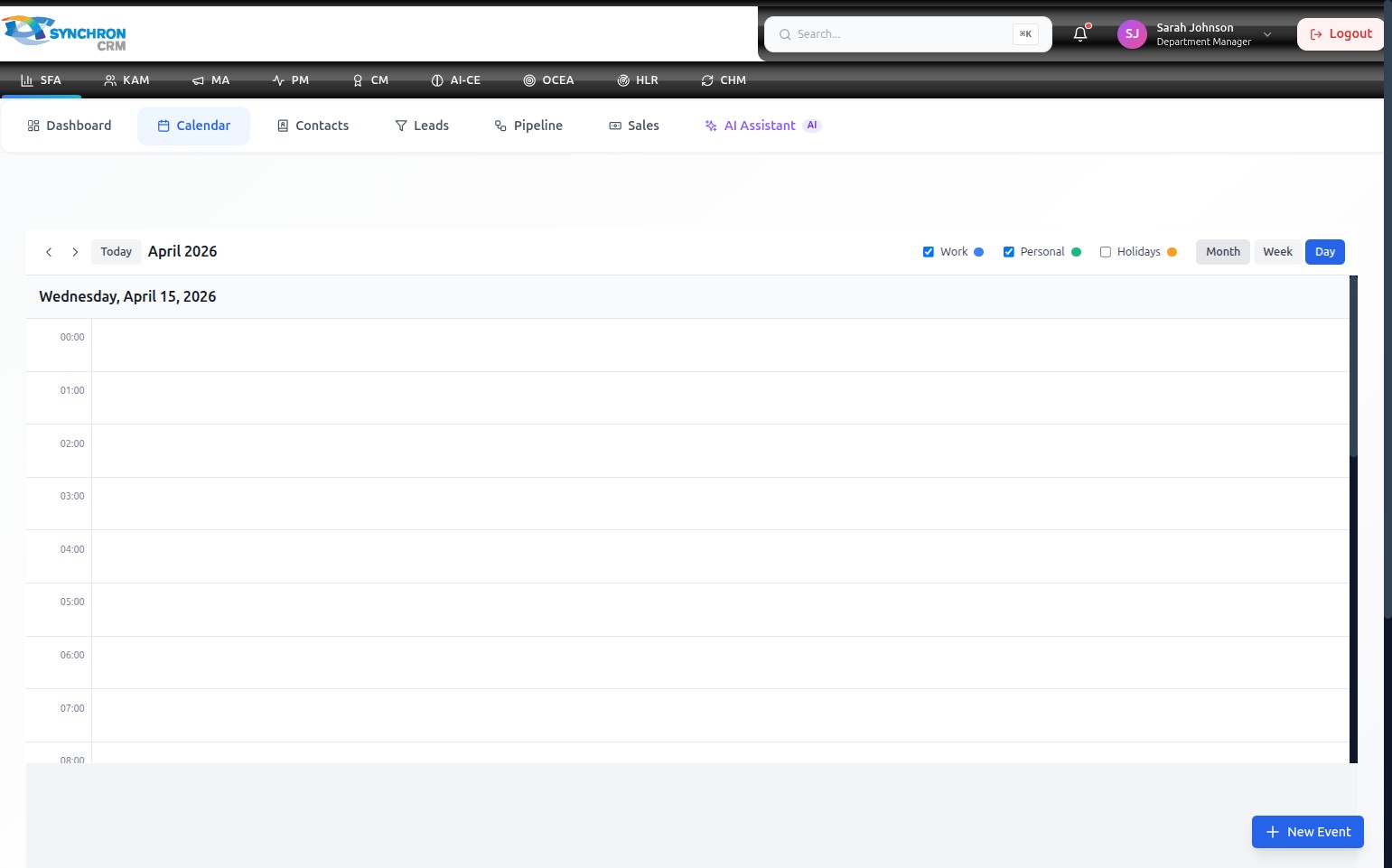Focus the Search input field
Viewport: 1392px width, 868px height.
point(908,34)
